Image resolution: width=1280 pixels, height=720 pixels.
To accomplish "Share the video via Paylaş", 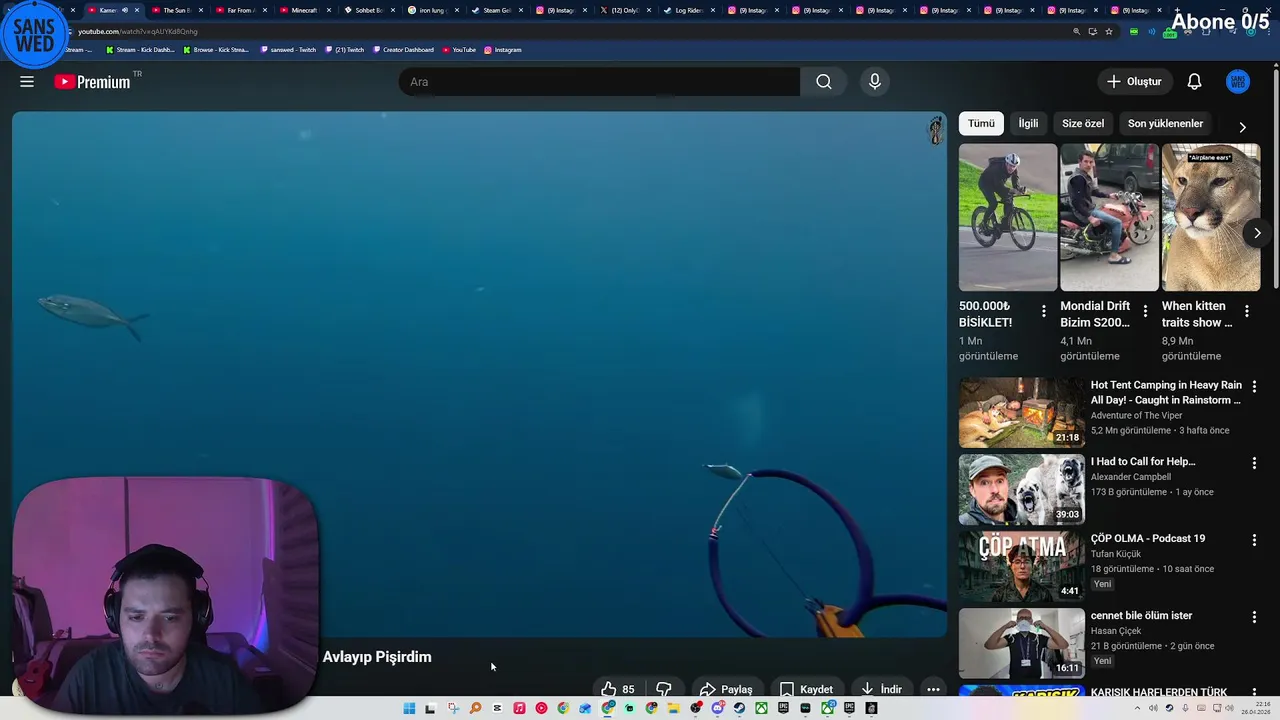I will click(726, 689).
